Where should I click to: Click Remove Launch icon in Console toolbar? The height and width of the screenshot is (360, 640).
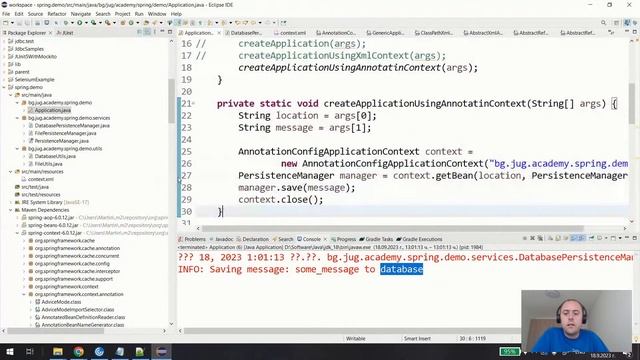(x=532, y=238)
